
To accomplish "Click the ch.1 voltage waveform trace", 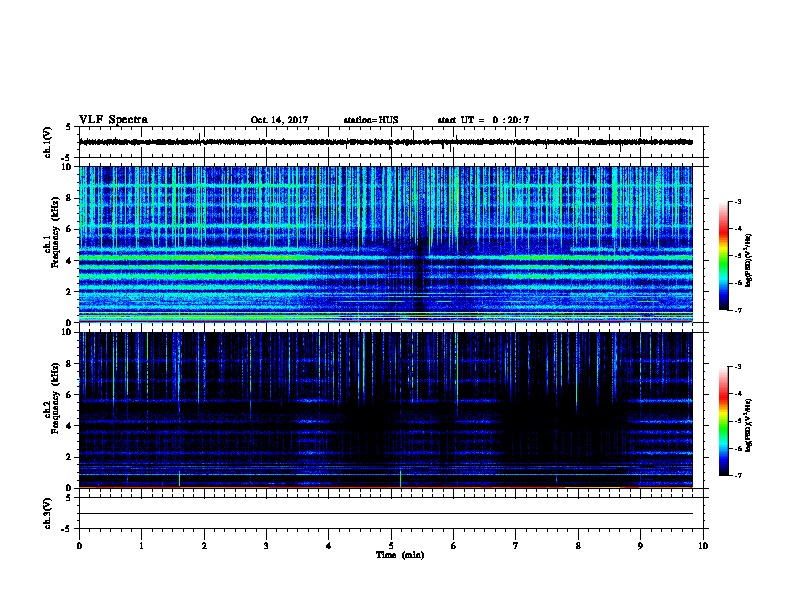I will click(386, 142).
